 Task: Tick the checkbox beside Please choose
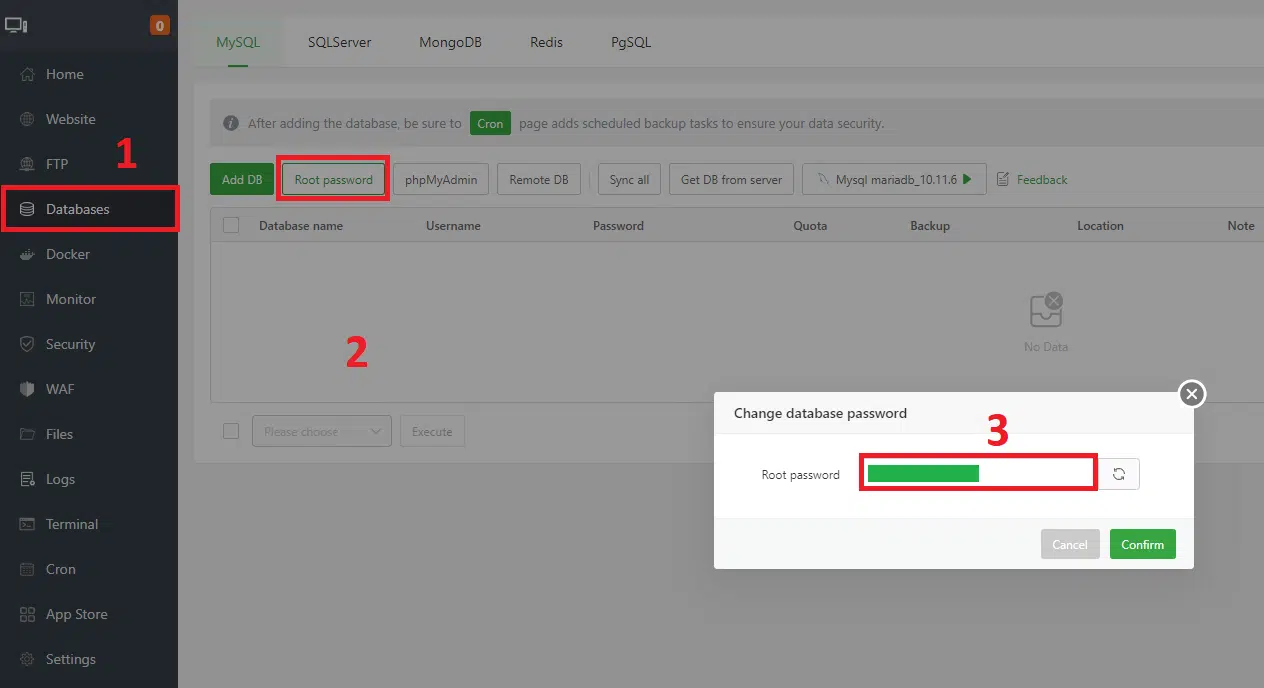click(231, 431)
